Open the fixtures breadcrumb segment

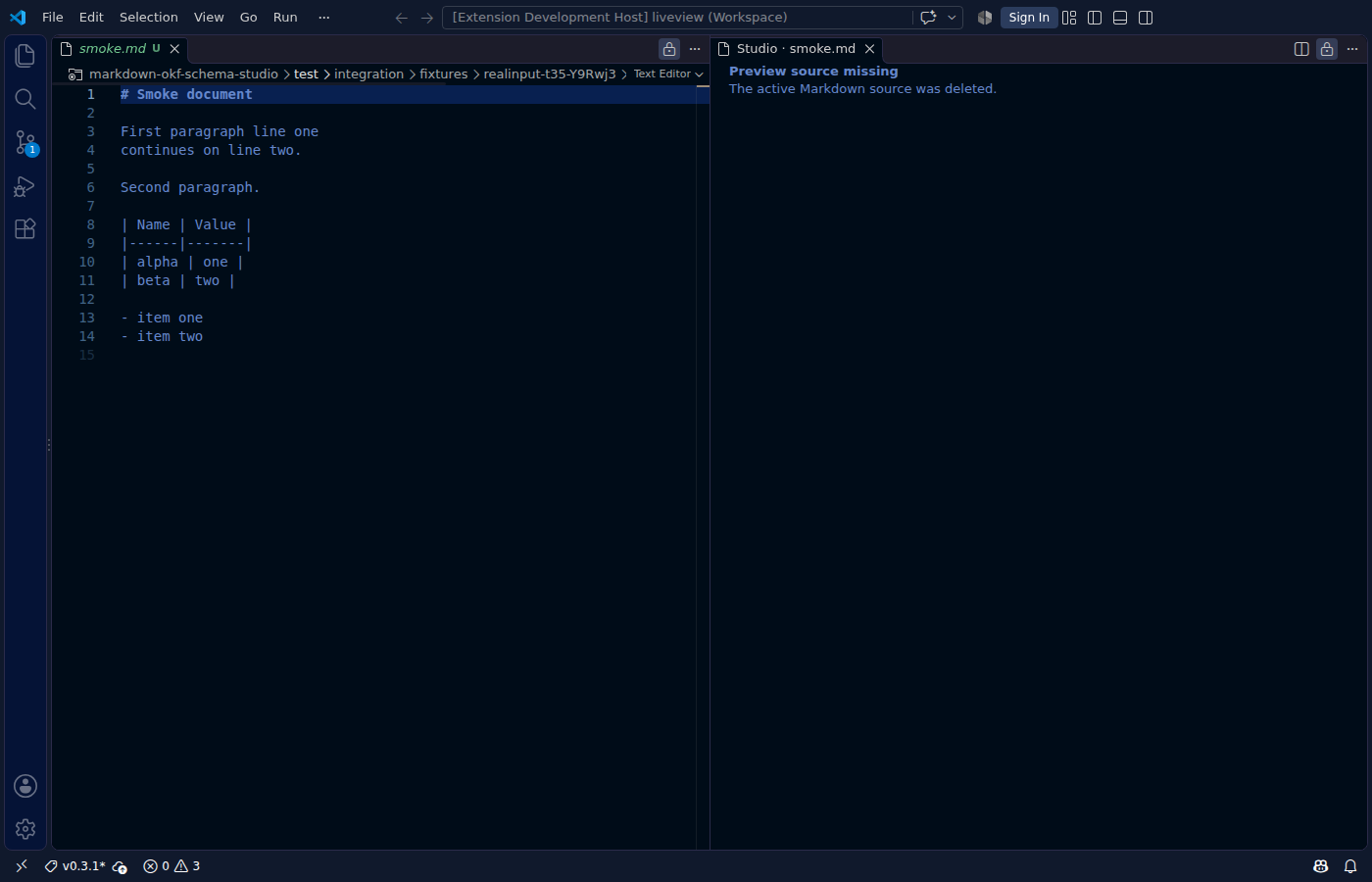point(444,74)
